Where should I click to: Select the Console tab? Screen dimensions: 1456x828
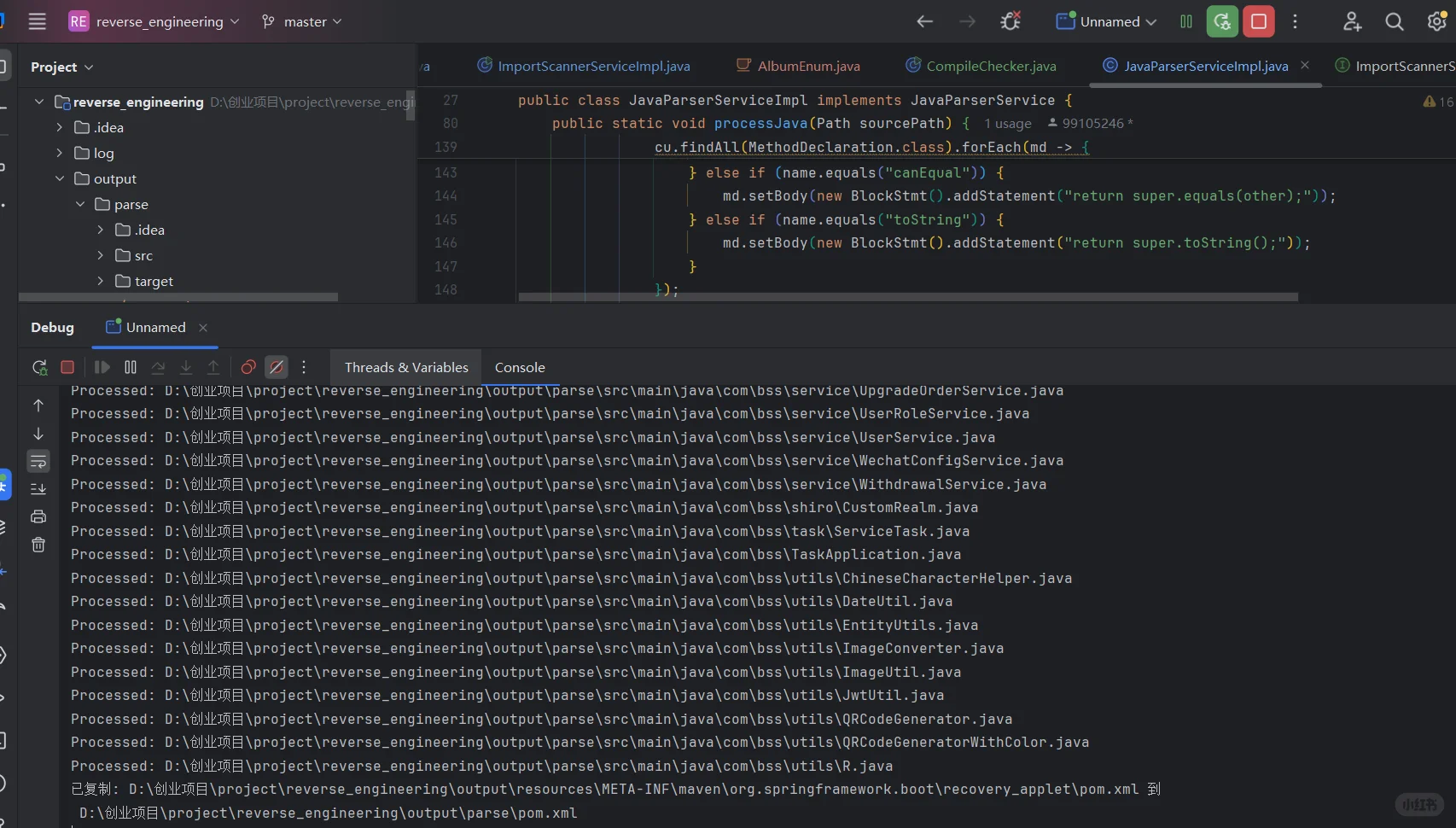coord(520,367)
